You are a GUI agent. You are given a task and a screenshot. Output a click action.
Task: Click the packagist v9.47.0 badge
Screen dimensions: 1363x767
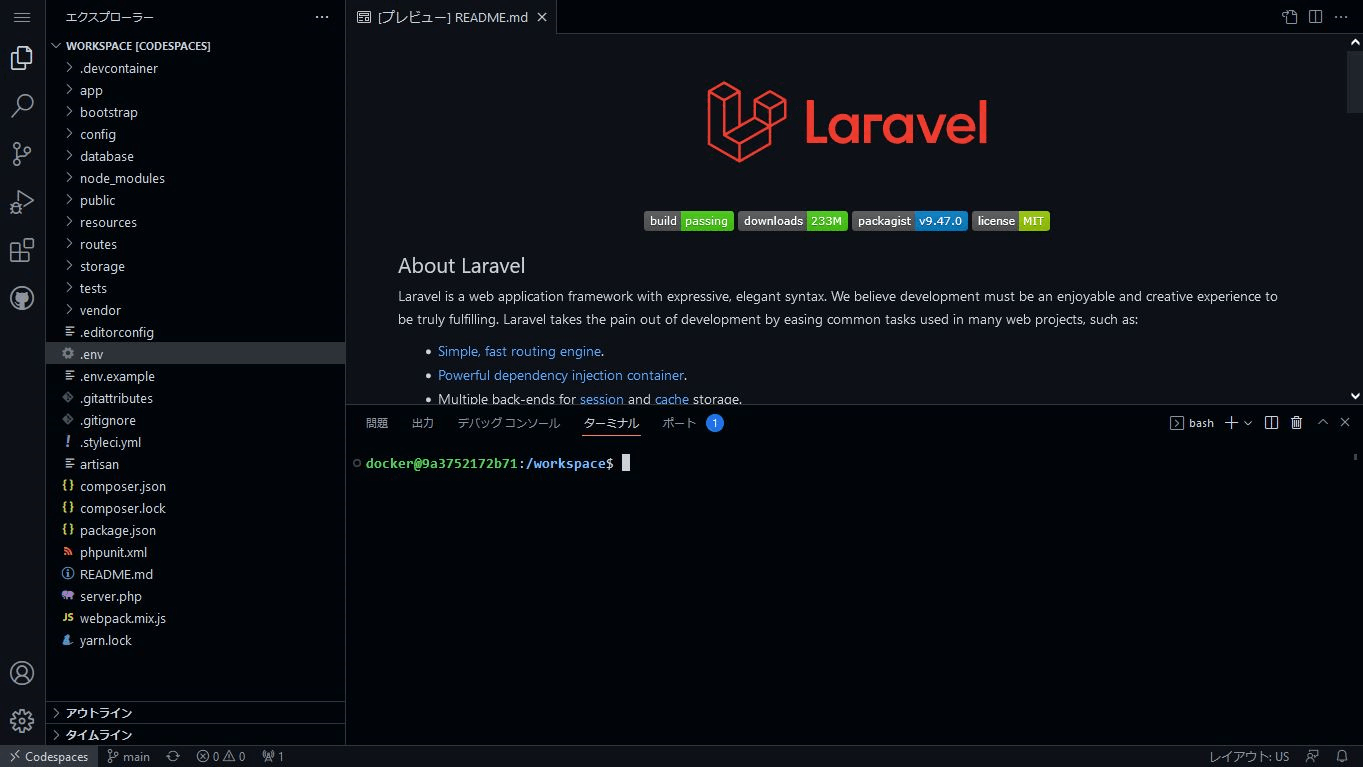coord(910,221)
